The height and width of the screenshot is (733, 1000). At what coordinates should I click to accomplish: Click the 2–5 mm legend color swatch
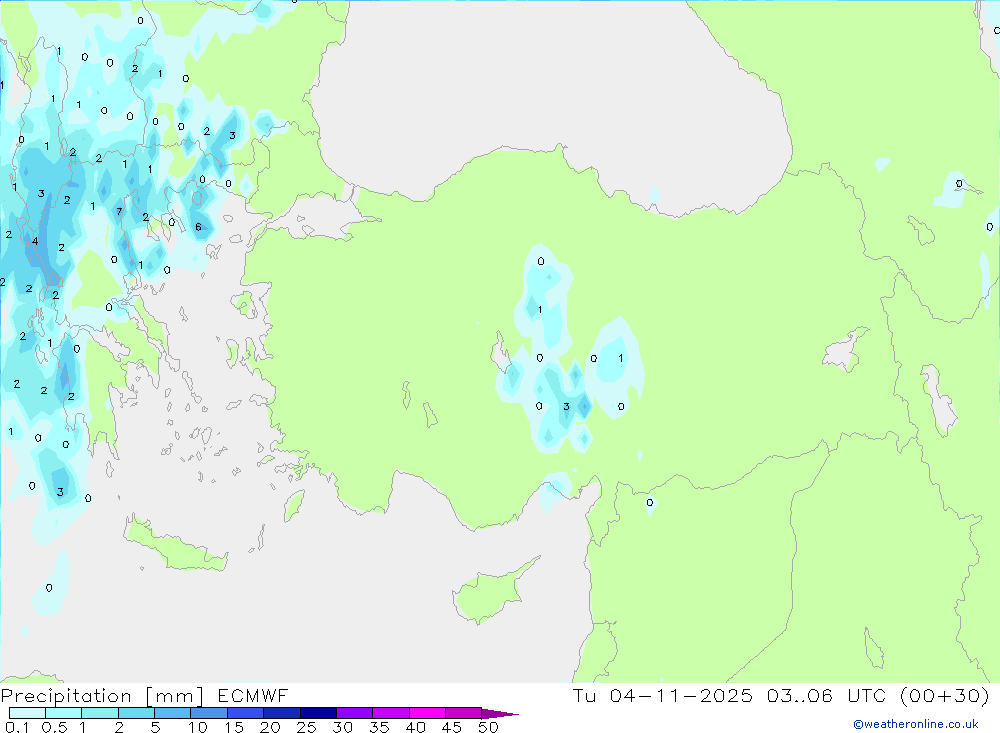coord(136,713)
